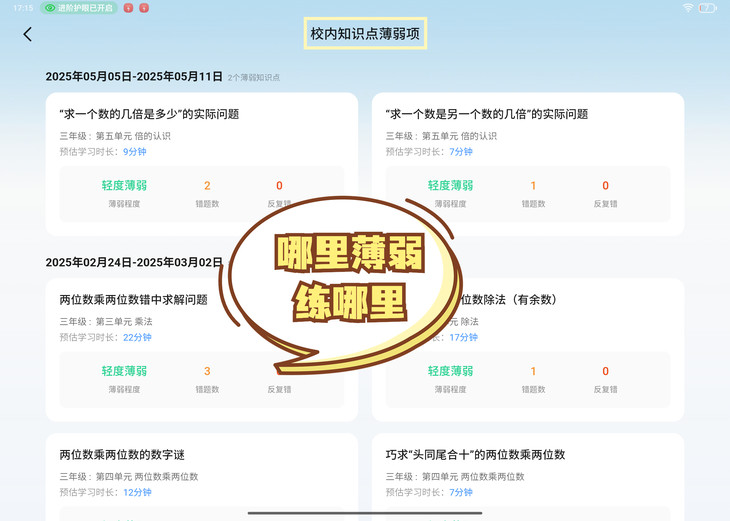This screenshot has height=521, width=730.
Task: Tap the page title 校内知识点薄弱项
Action: click(365, 34)
